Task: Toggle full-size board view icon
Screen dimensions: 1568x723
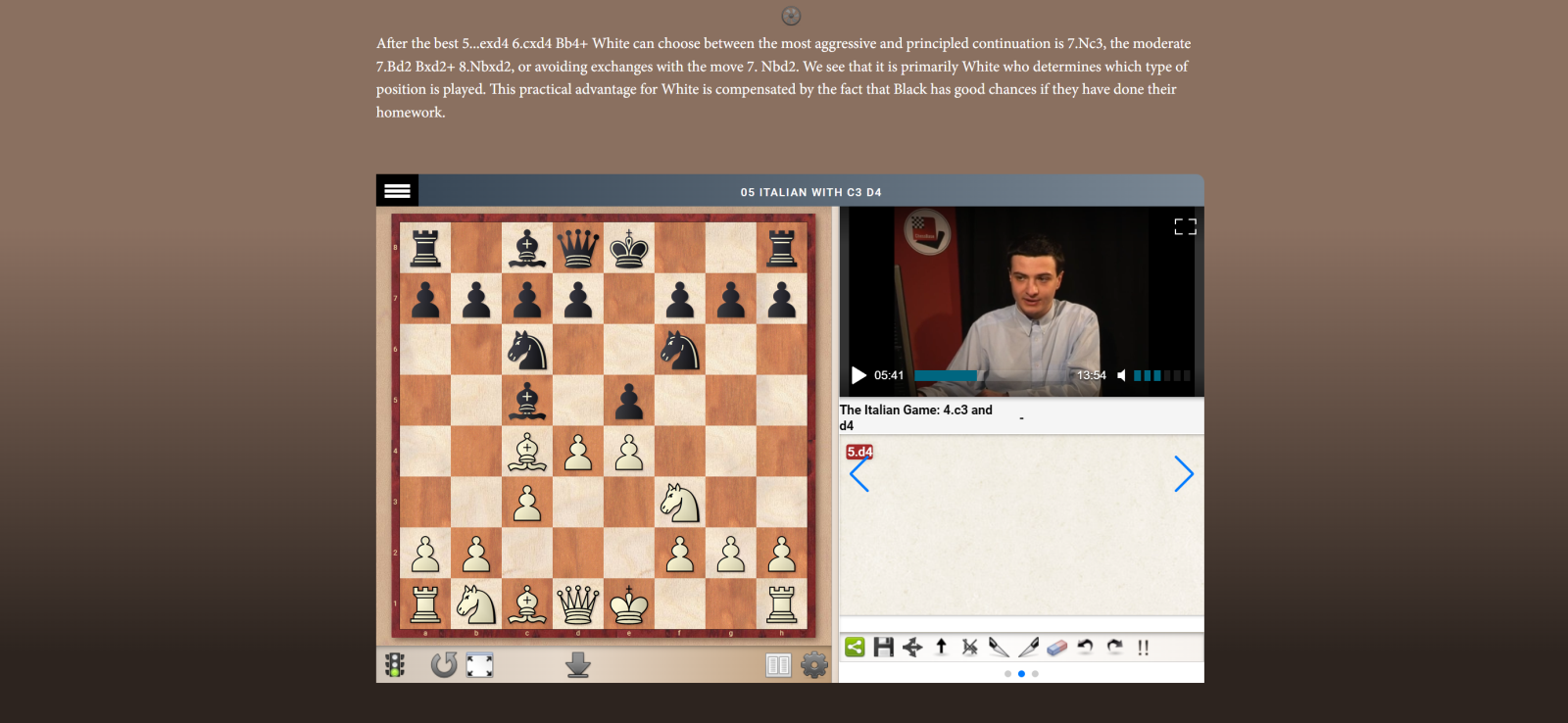Action: pos(479,665)
